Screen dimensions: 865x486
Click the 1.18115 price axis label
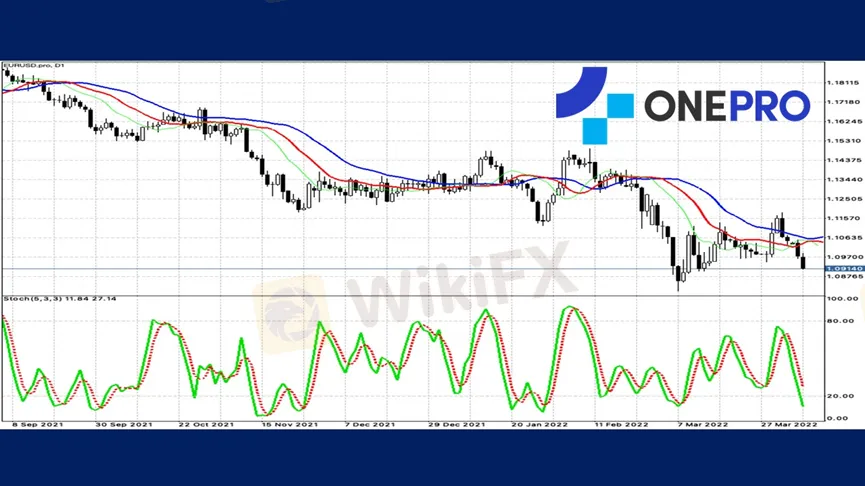point(842,83)
